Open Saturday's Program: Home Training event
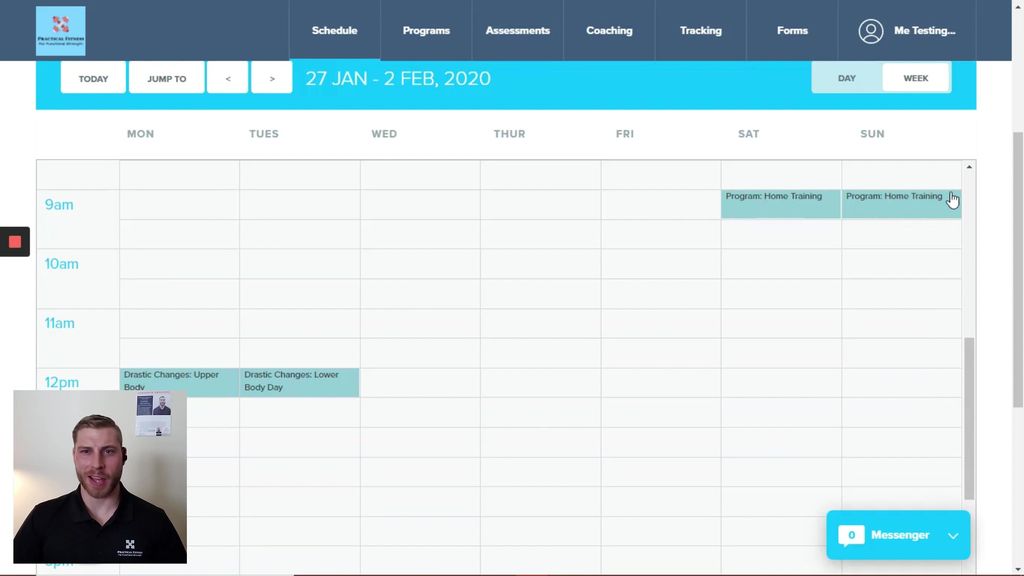The height and width of the screenshot is (576, 1024). (780, 204)
